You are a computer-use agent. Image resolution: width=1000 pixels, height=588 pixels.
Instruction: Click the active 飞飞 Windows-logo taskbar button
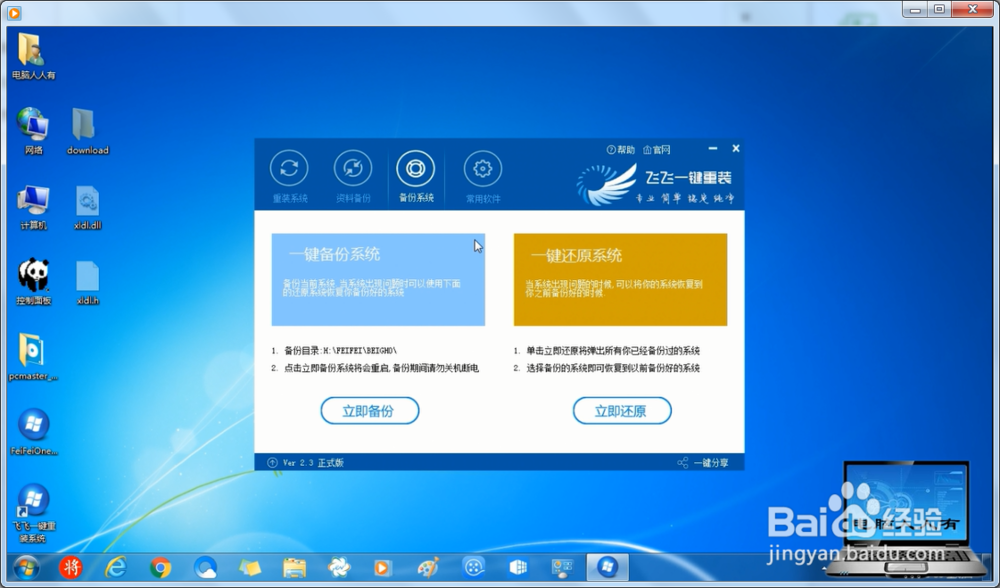(607, 567)
